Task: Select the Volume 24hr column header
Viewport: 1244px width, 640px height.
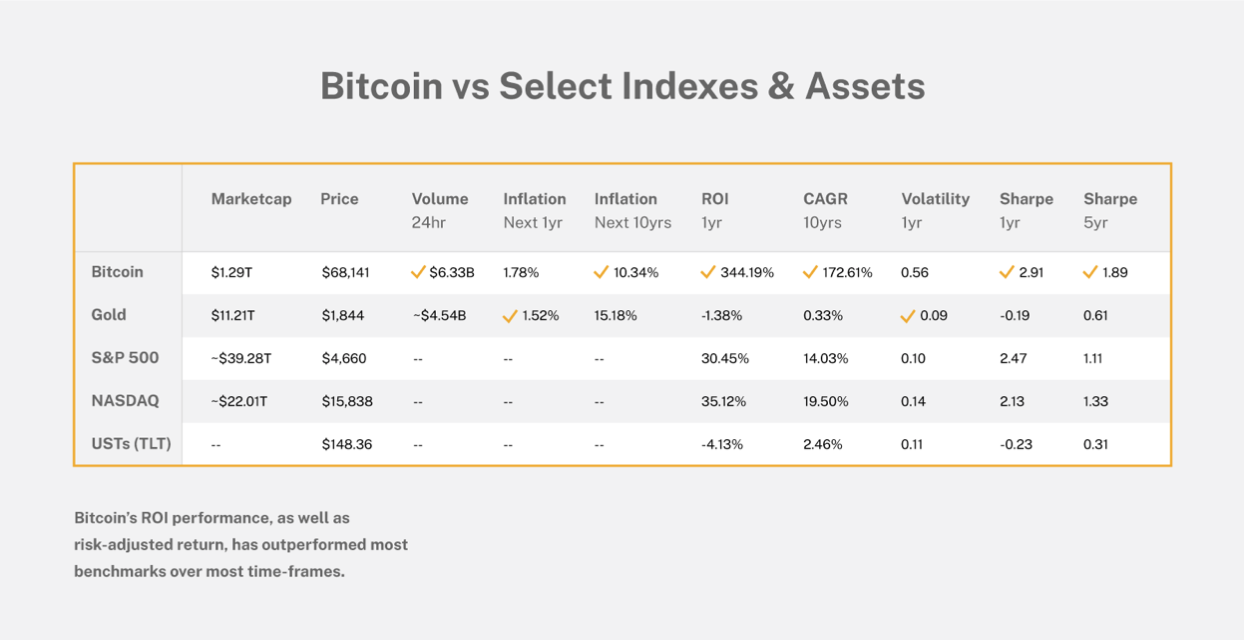Action: 439,210
